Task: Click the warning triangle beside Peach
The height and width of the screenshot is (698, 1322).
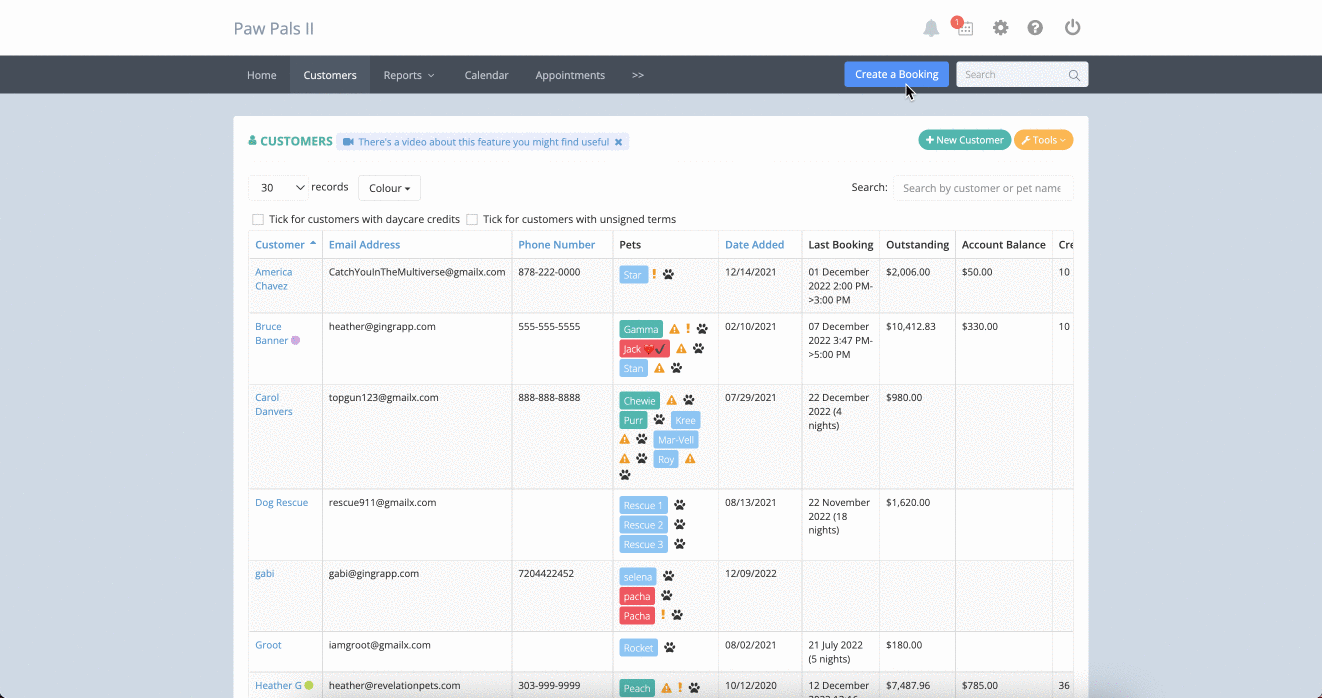Action: [666, 687]
